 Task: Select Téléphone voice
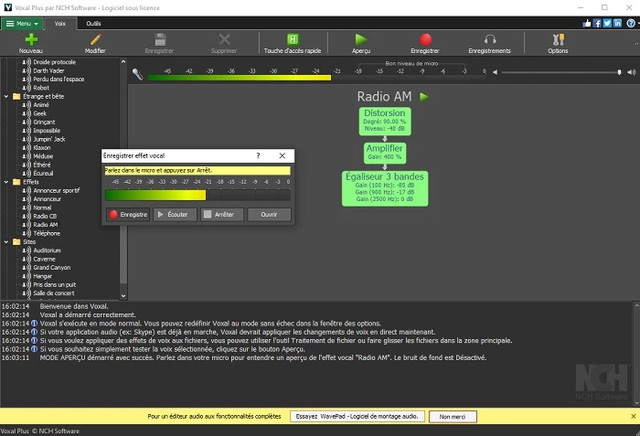[x=47, y=234]
